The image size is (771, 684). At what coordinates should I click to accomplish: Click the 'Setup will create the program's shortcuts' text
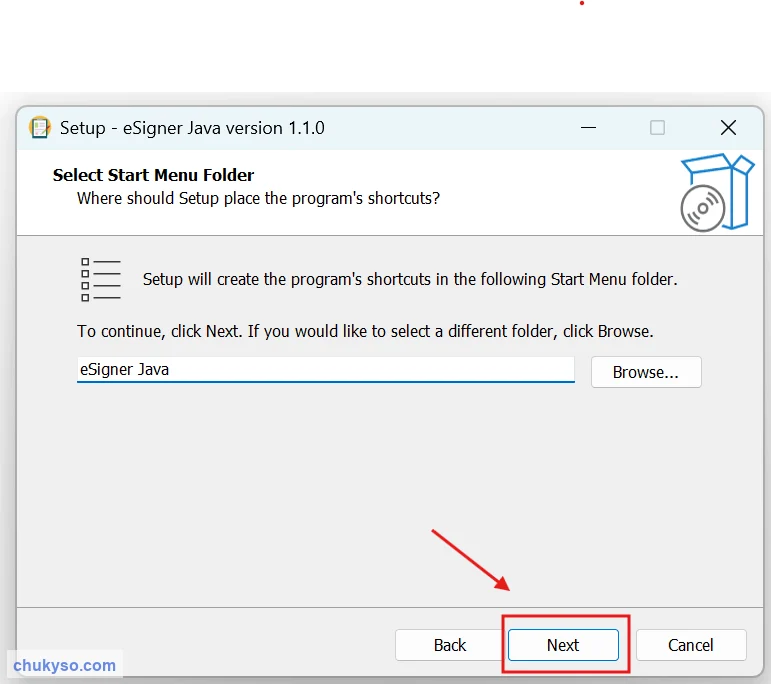coord(410,279)
